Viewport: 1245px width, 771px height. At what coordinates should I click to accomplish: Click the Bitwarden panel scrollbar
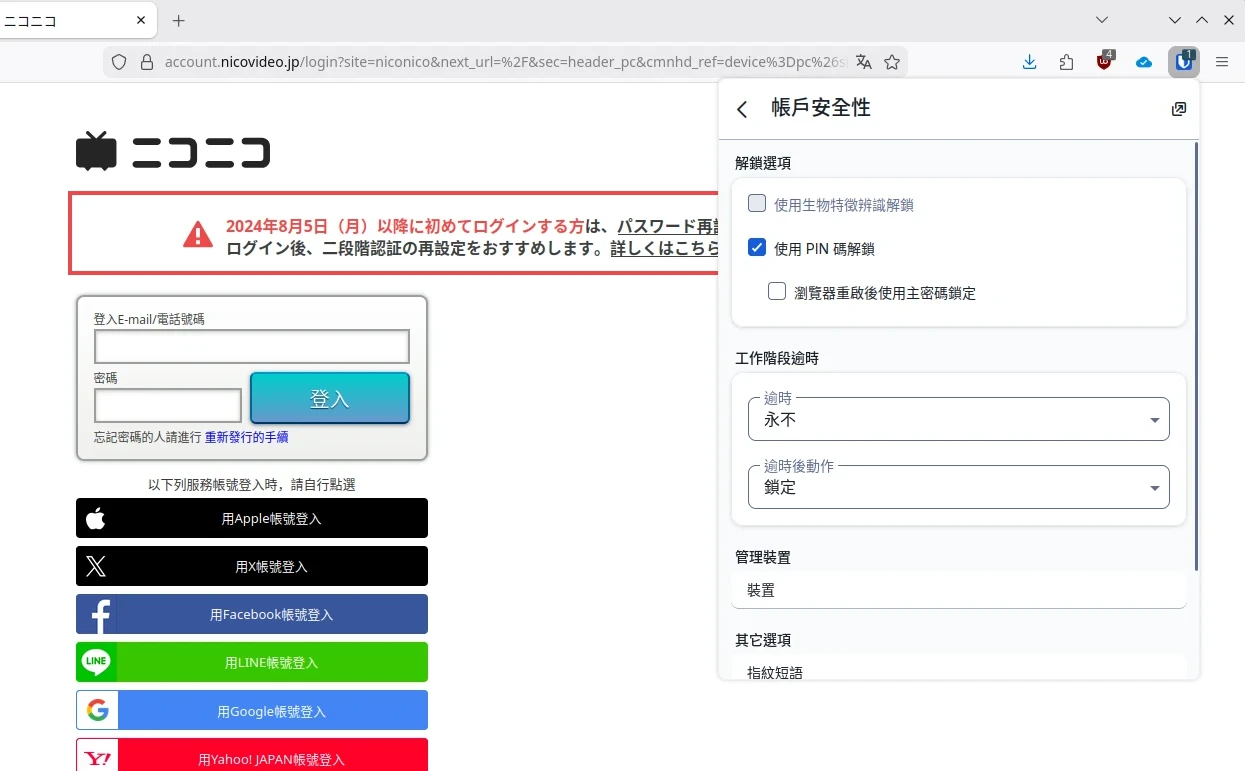pos(1196,357)
